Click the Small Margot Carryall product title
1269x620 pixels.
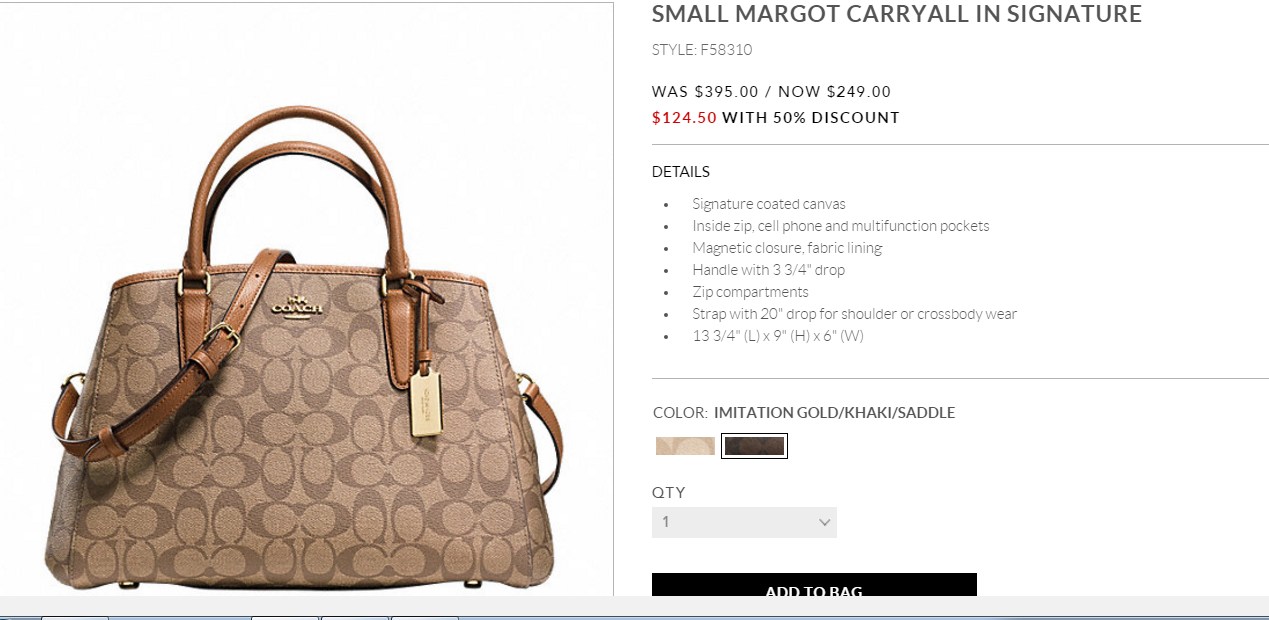[x=897, y=14]
